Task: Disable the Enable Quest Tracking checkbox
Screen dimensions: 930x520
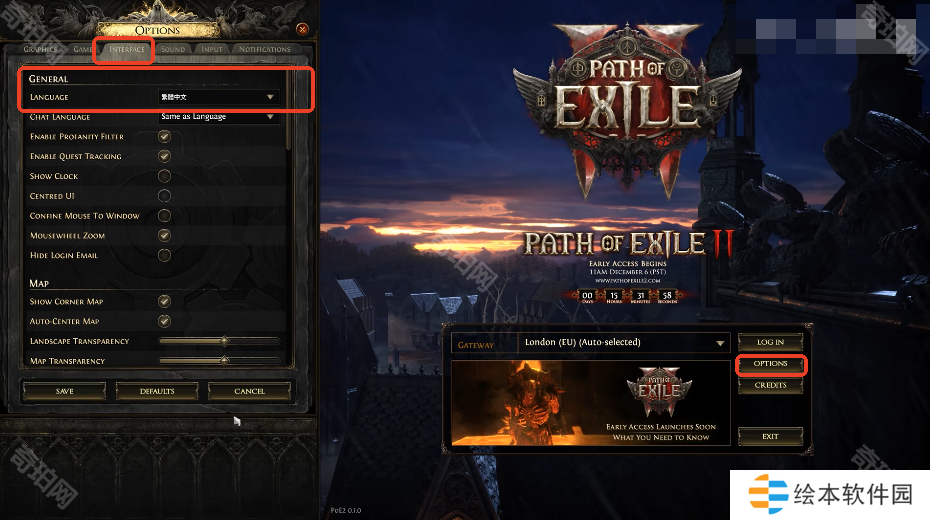Action: point(164,156)
